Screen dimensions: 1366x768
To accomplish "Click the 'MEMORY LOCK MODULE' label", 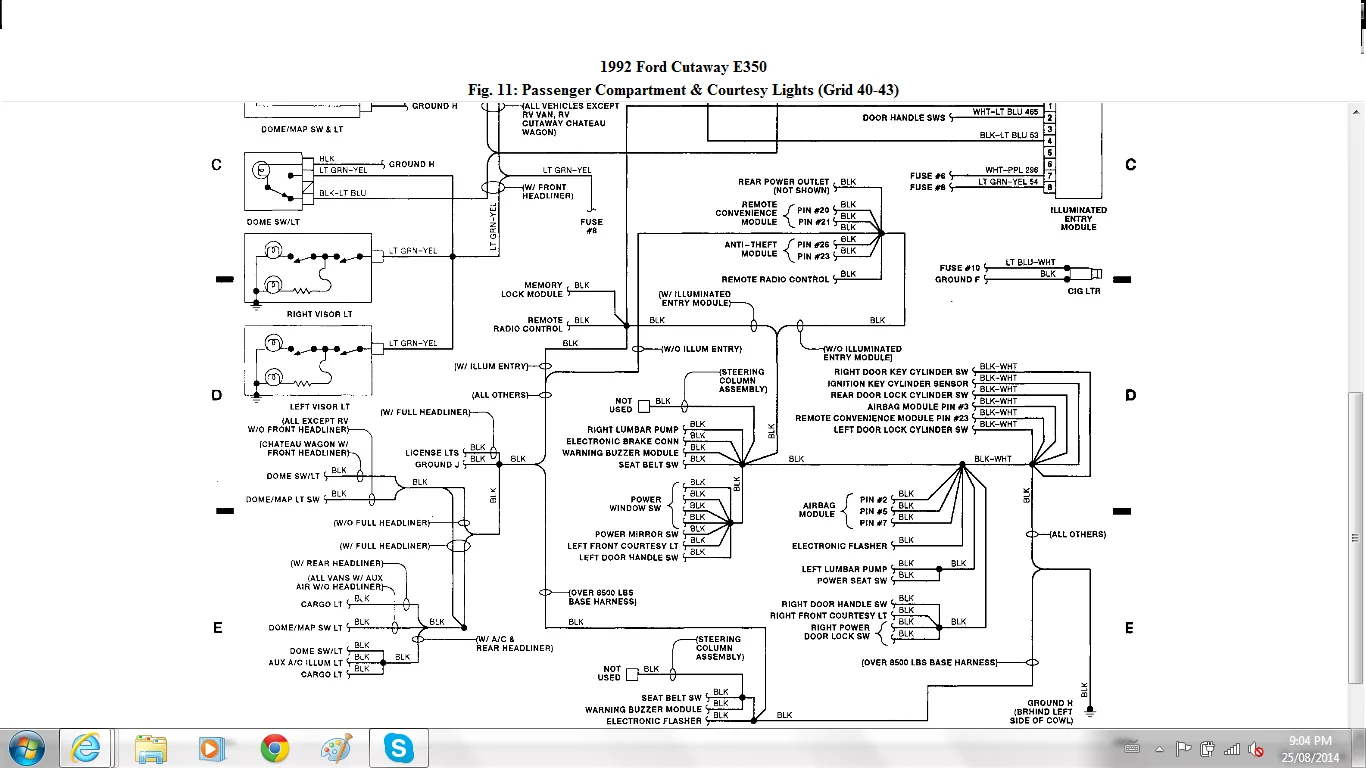I will tap(532, 290).
